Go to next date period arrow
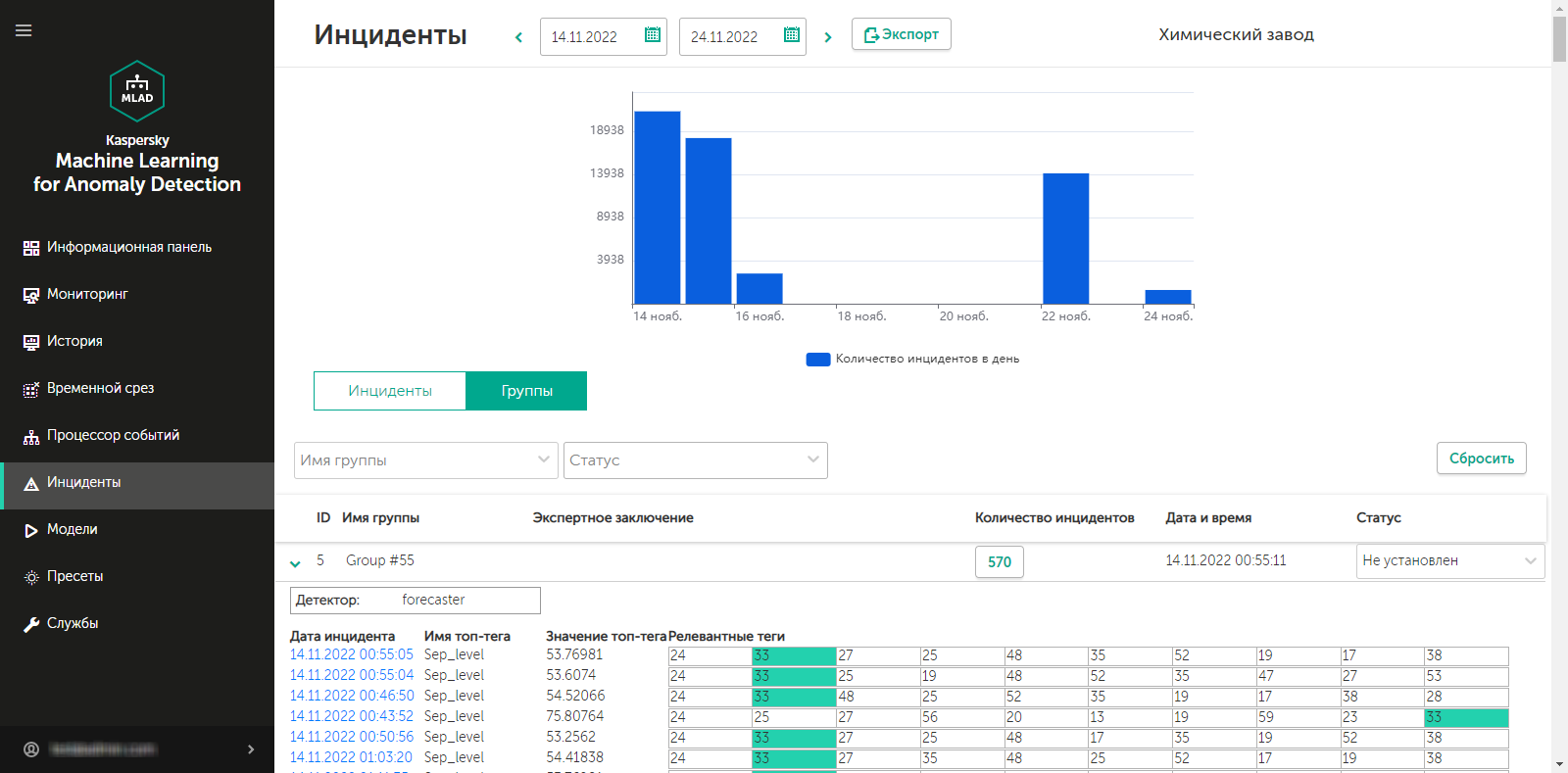 (828, 37)
